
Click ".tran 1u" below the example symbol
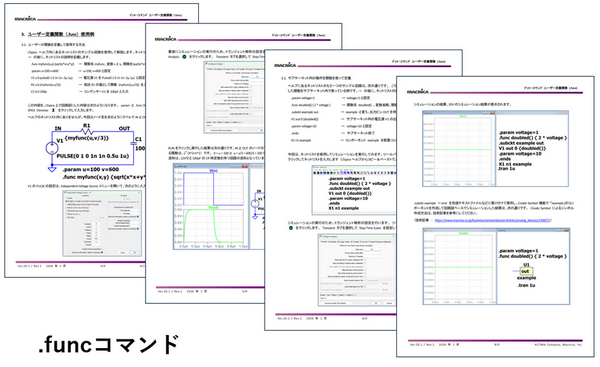click(527, 285)
